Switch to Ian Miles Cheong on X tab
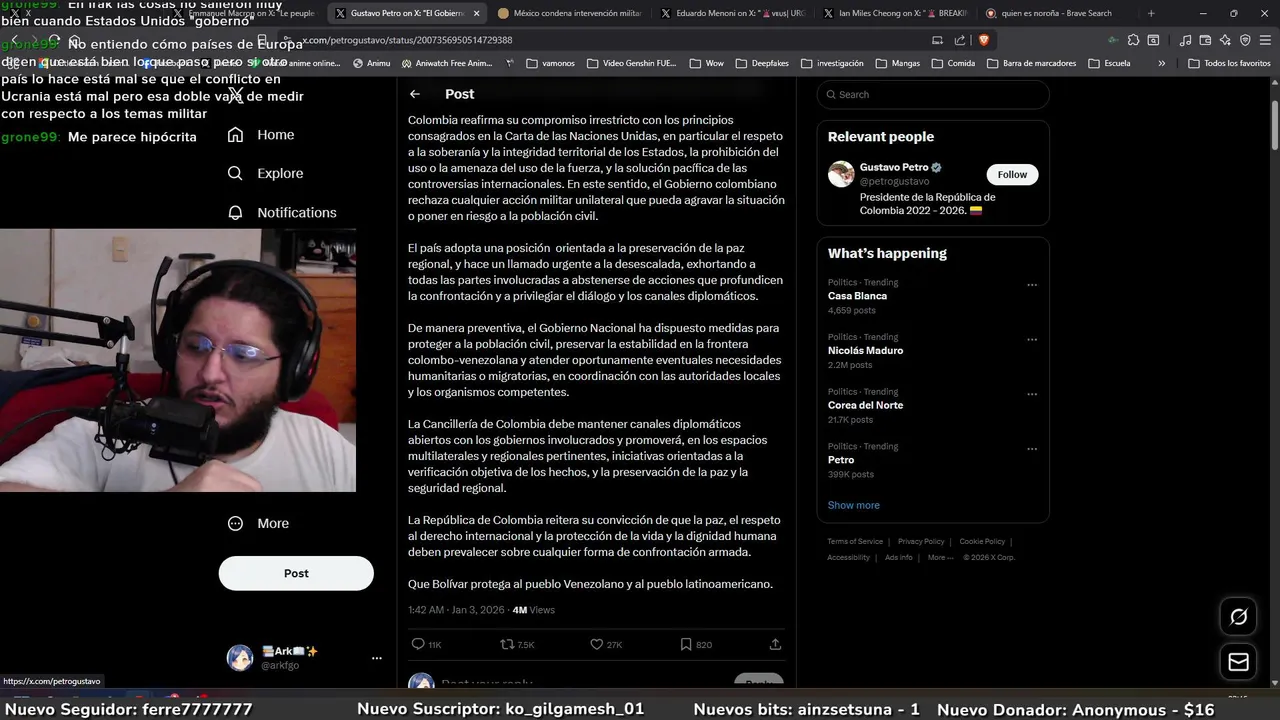Screen dimensions: 1280x720 click(895, 13)
